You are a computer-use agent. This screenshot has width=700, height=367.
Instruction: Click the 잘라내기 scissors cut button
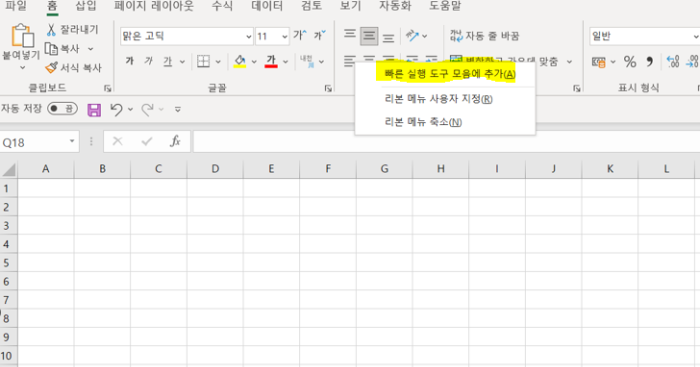pyautogui.click(x=72, y=29)
